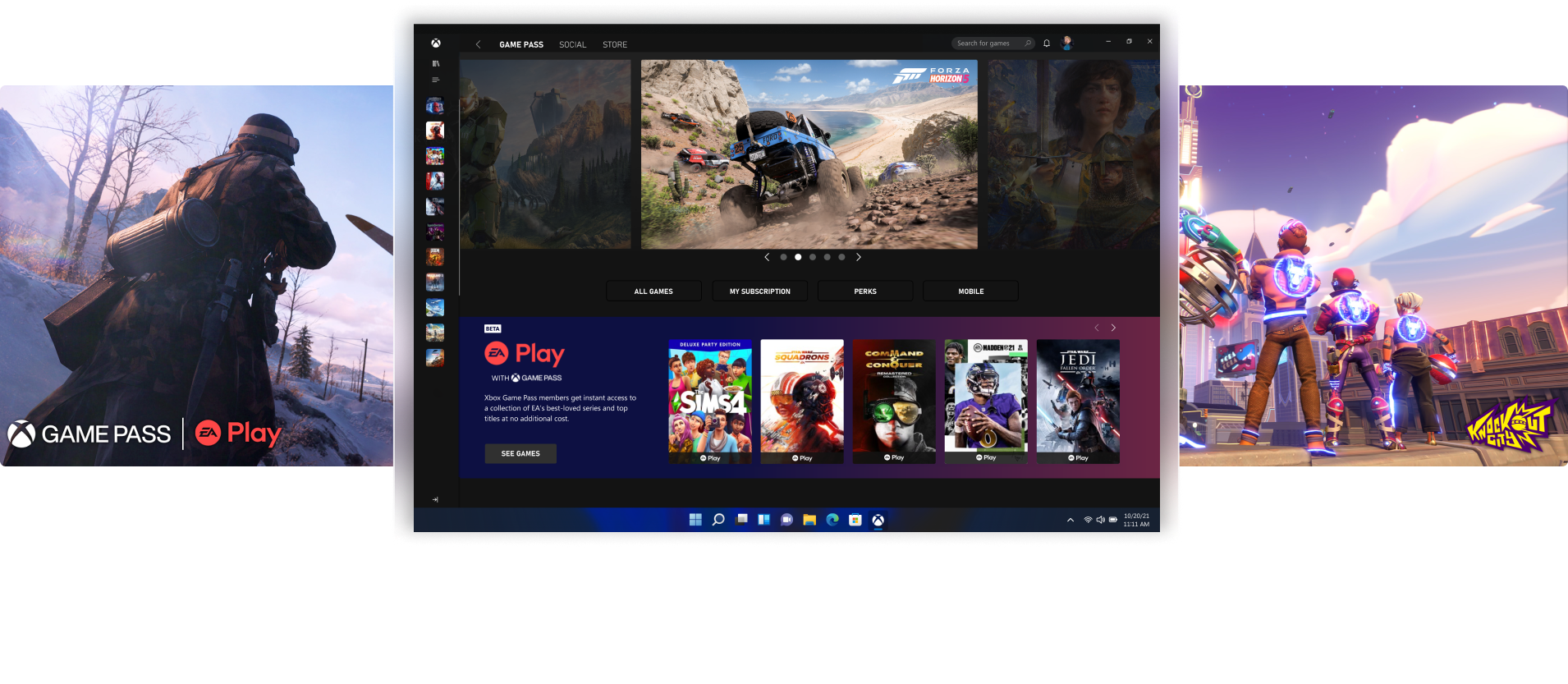Open File Explorer from taskbar
Image resolution: width=1568 pixels, height=684 pixels.
809,520
